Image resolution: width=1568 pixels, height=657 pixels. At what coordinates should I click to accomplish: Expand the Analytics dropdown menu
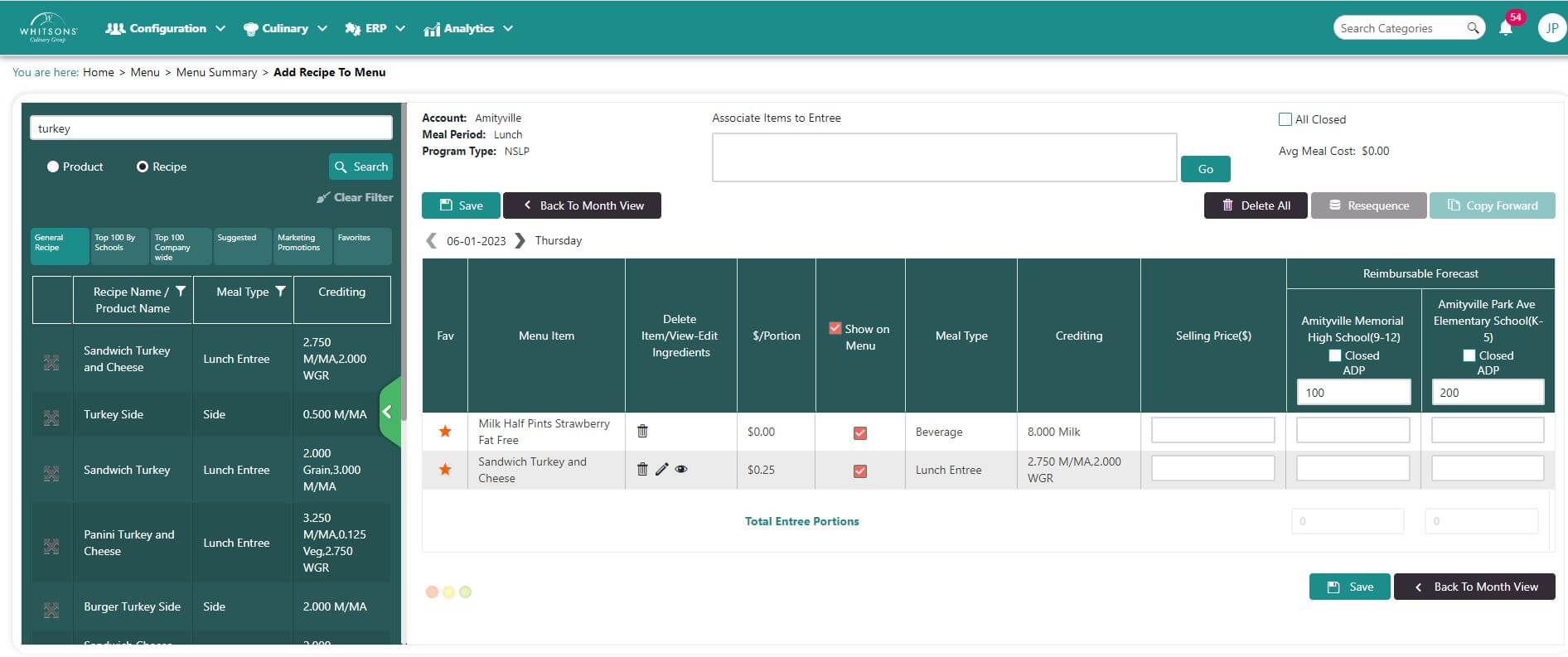pyautogui.click(x=468, y=28)
